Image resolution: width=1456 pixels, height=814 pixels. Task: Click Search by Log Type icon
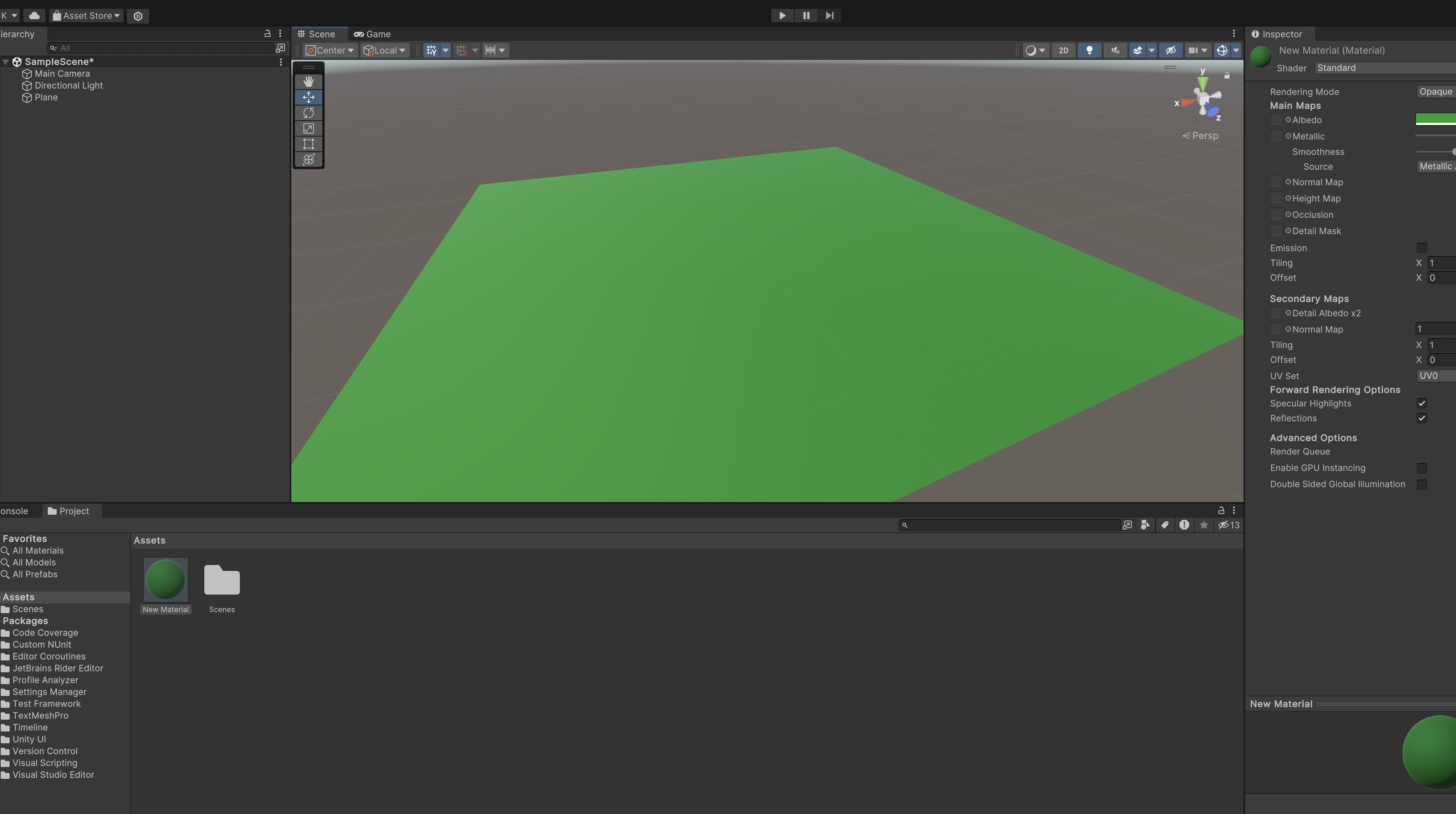tap(1184, 525)
